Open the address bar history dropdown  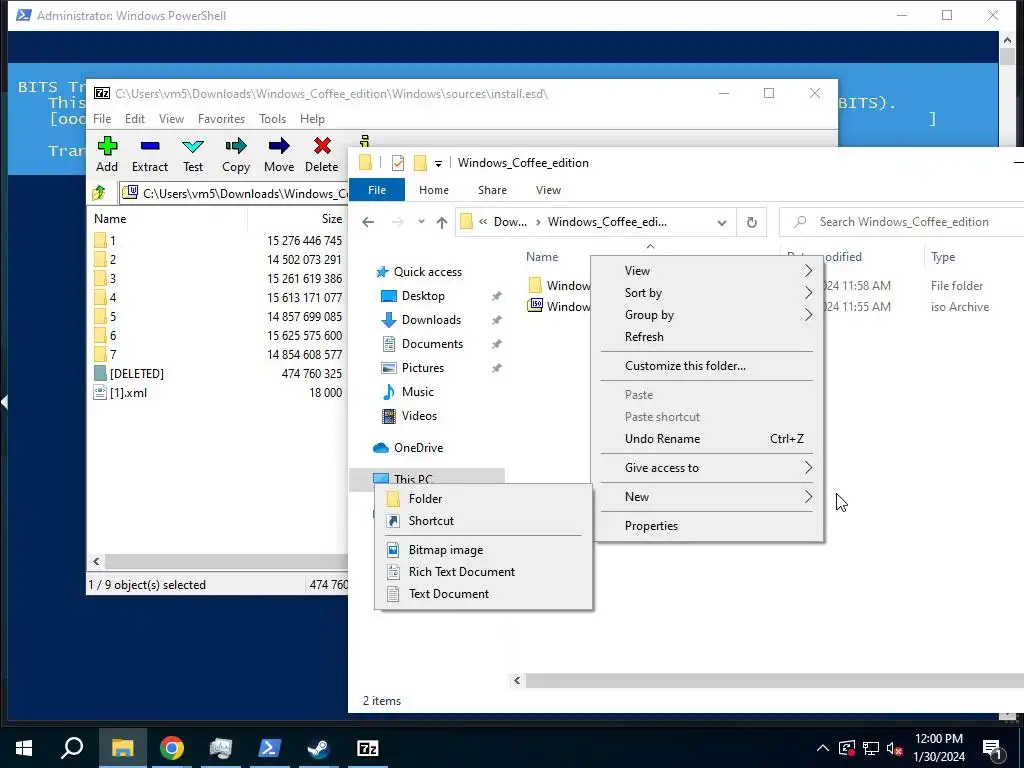[x=722, y=222]
